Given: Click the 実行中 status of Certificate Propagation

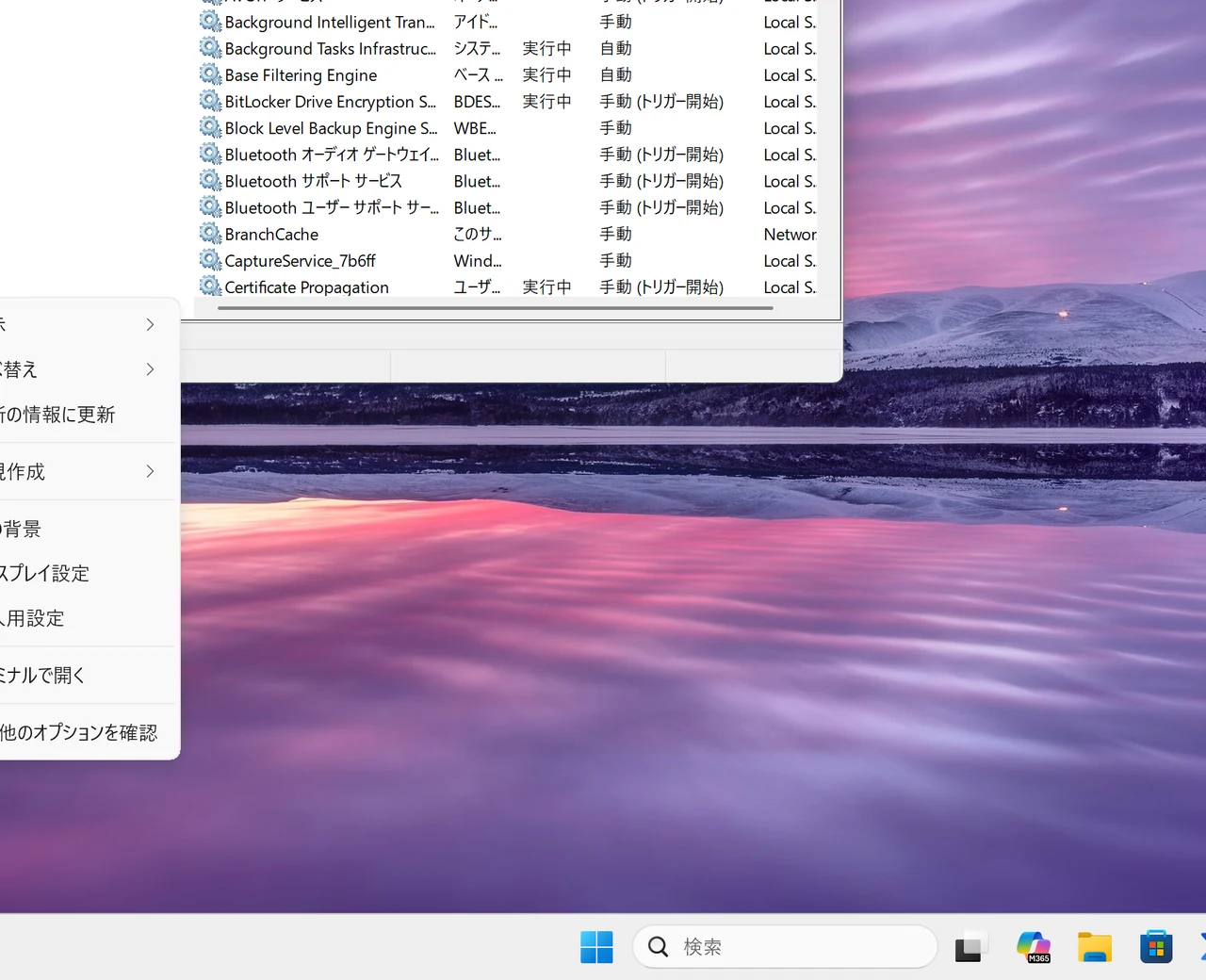Looking at the screenshot, I should point(547,286).
